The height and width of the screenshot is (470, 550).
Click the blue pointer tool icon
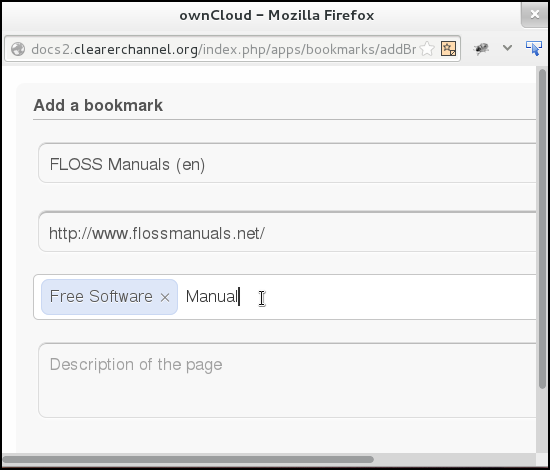[x=534, y=48]
